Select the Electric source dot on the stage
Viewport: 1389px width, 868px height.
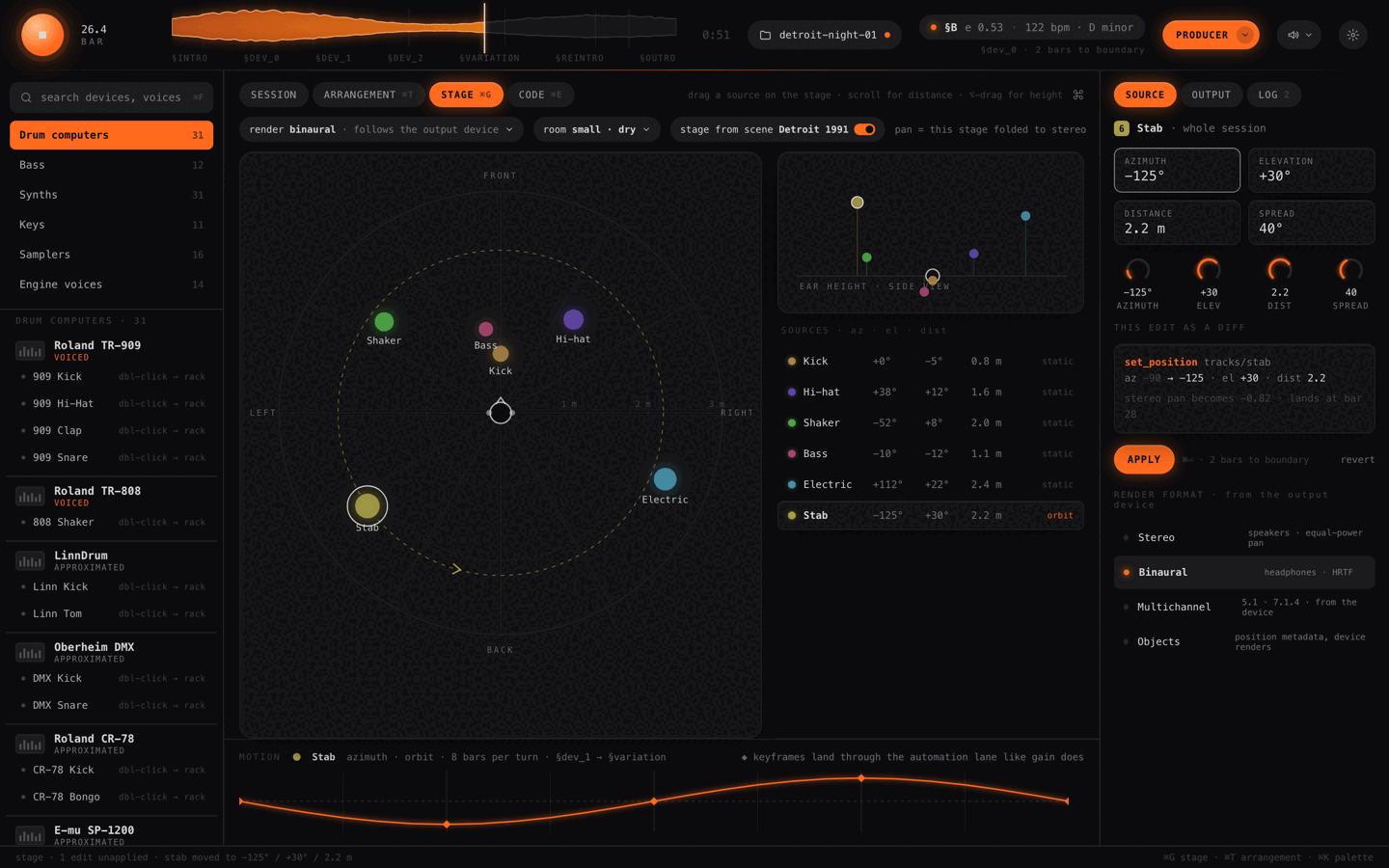(x=665, y=478)
